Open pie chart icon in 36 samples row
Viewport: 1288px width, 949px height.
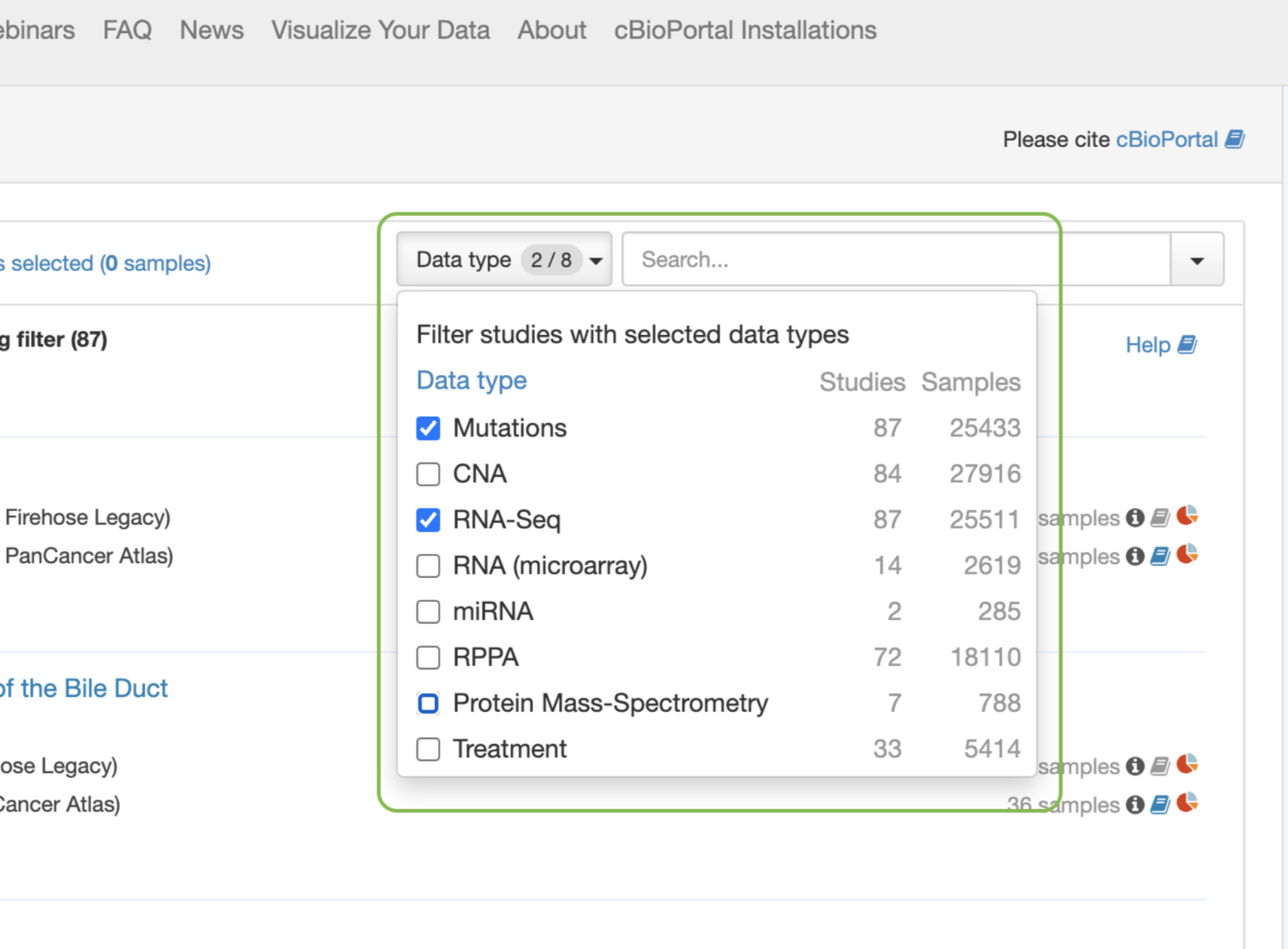click(1187, 803)
